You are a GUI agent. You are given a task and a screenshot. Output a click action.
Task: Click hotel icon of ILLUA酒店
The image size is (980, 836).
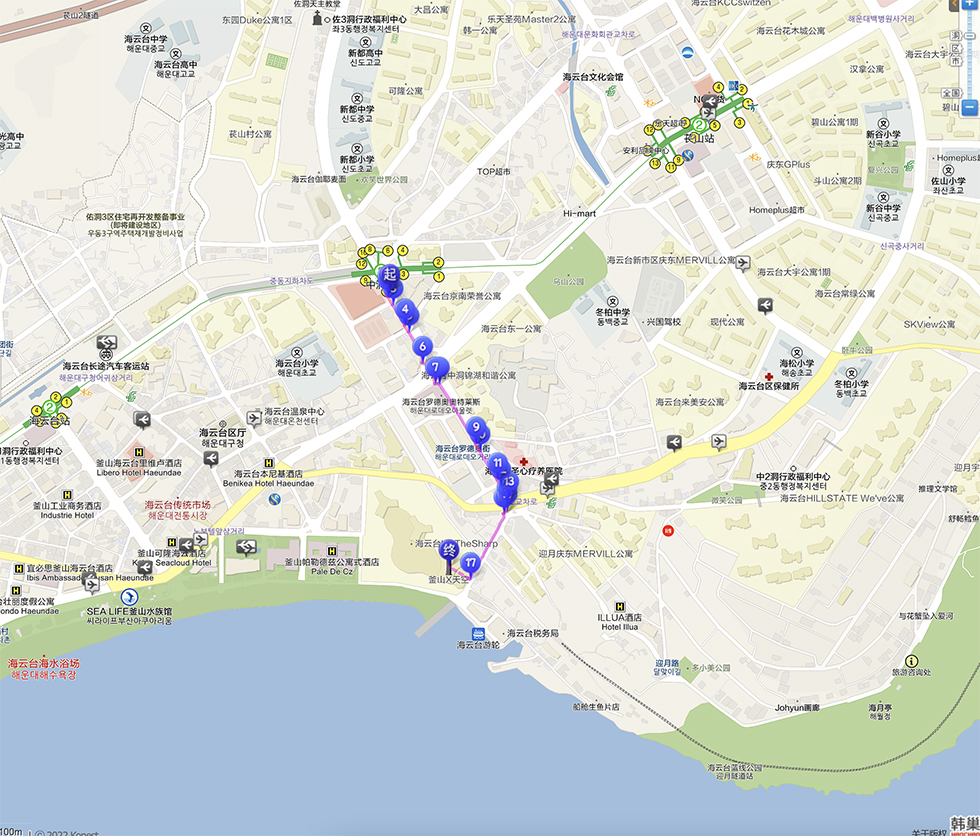(619, 606)
